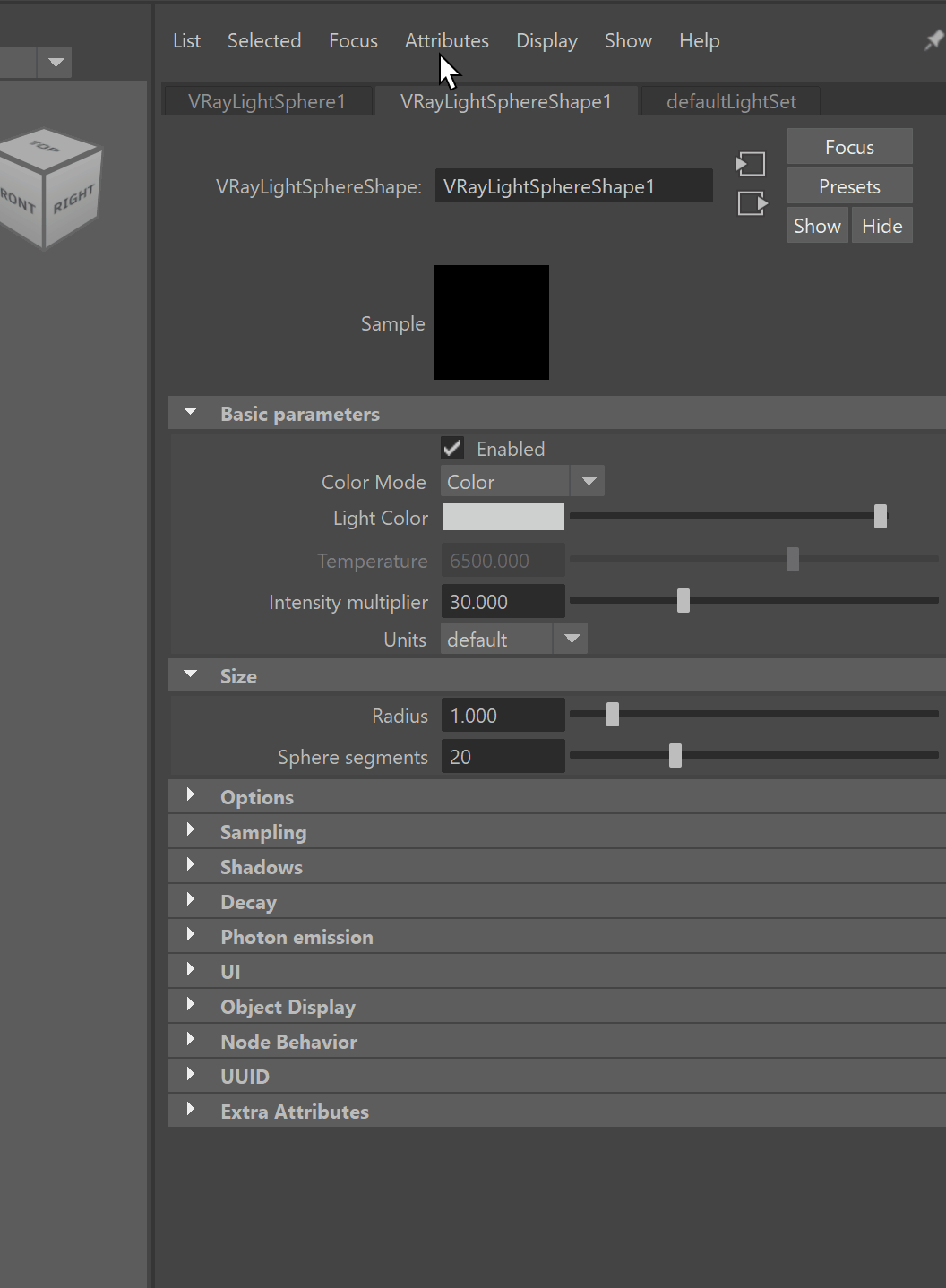Click the go to input connection icon
Screen dimensions: 946x1288
pos(751,164)
